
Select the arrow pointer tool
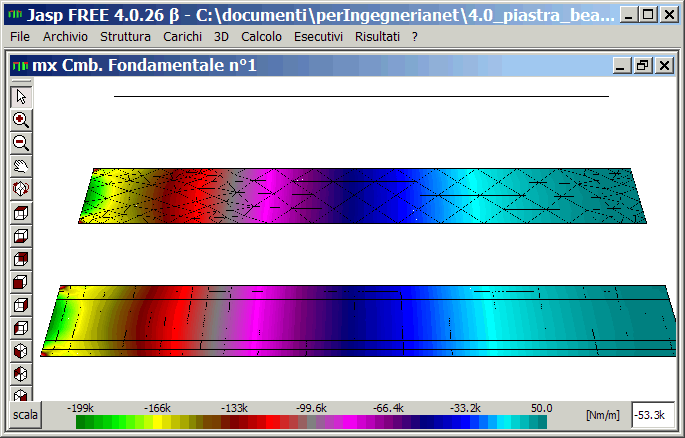coord(21,97)
